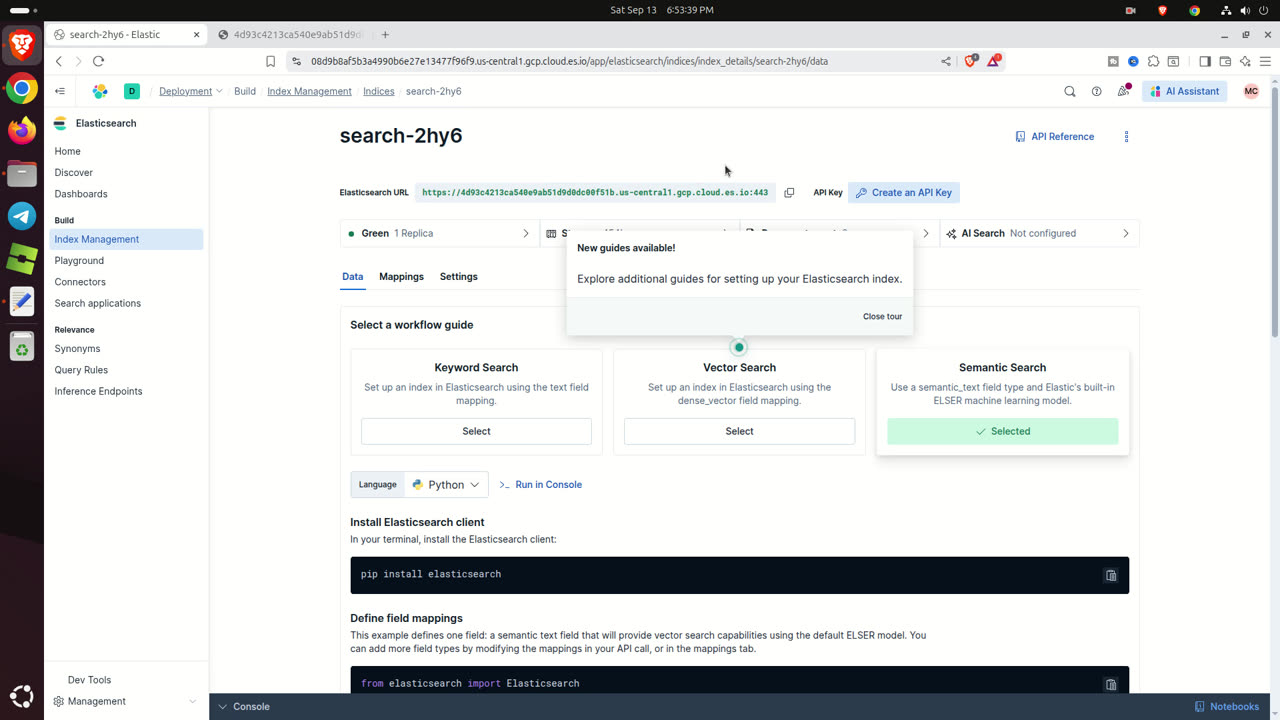1280x720 pixels.
Task: Open the help menu question mark icon
Action: coord(1096,91)
